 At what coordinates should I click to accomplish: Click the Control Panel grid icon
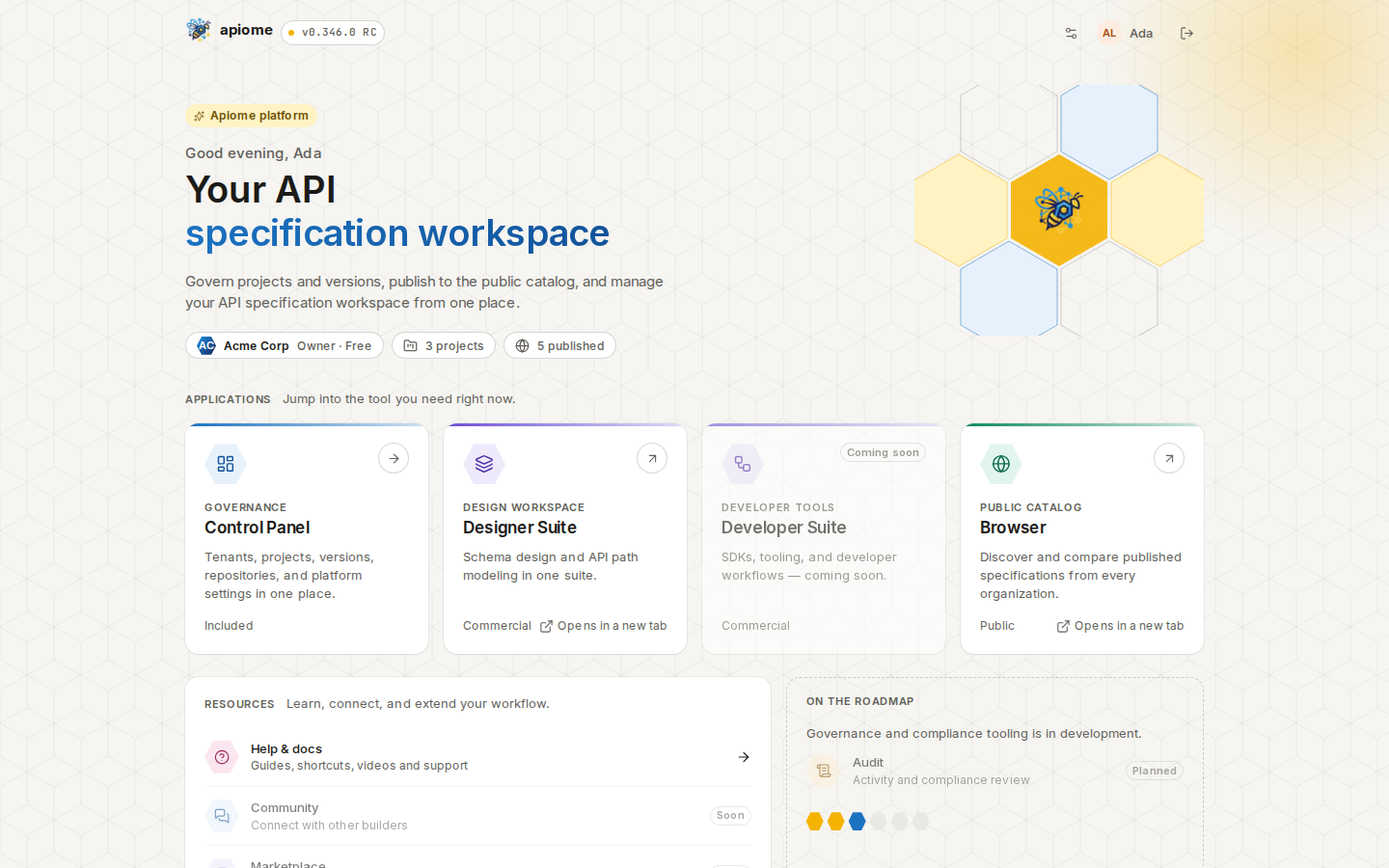tap(226, 464)
